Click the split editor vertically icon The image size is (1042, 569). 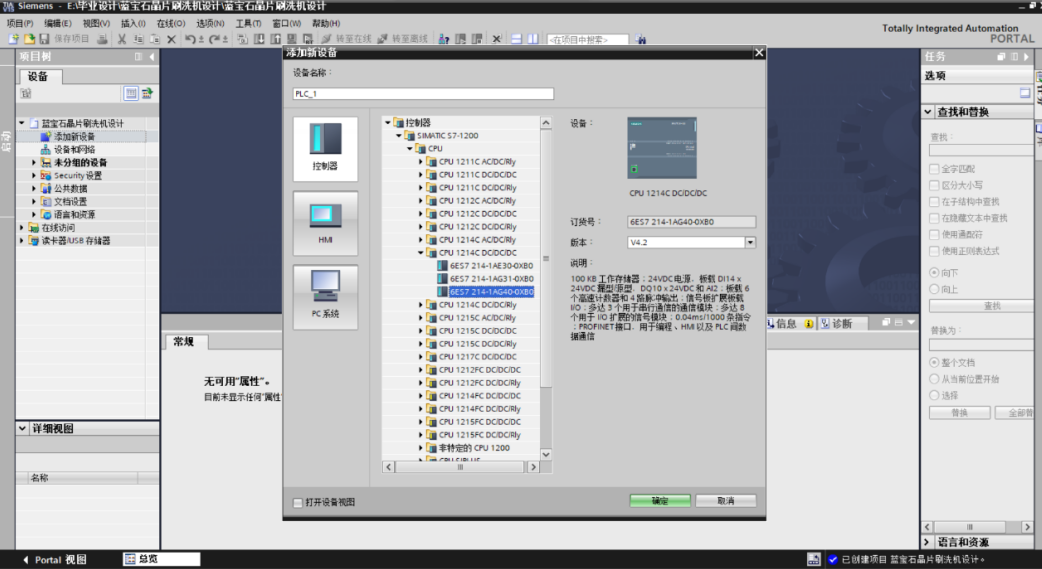pyautogui.click(x=532, y=39)
